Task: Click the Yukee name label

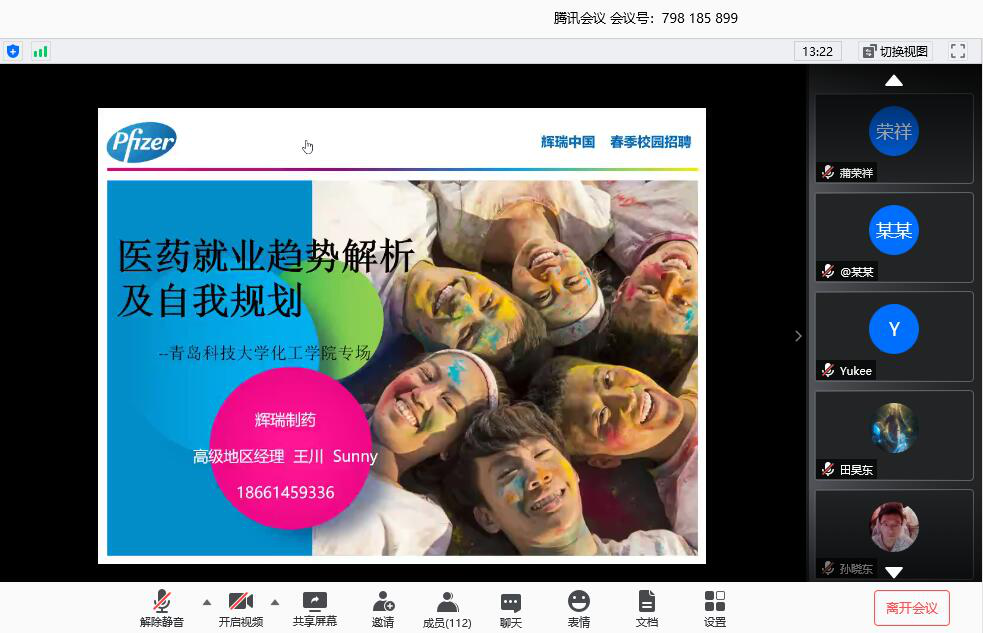Action: [856, 371]
